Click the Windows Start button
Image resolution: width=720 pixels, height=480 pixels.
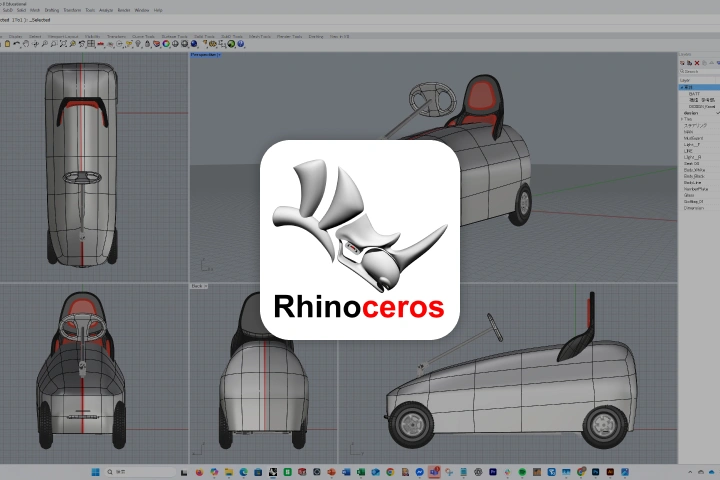(96, 472)
